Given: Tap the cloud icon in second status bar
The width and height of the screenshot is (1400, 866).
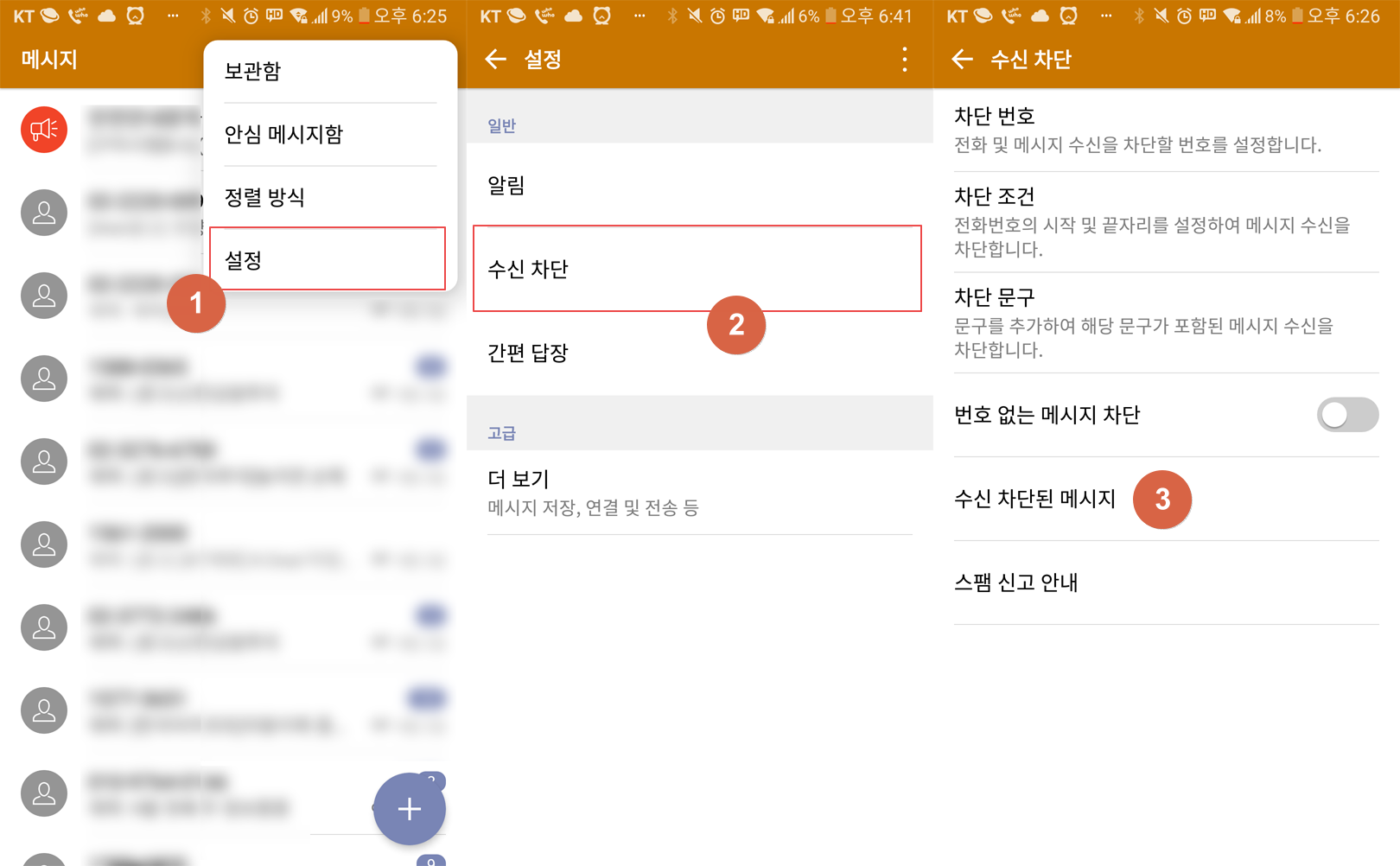Looking at the screenshot, I should (573, 16).
